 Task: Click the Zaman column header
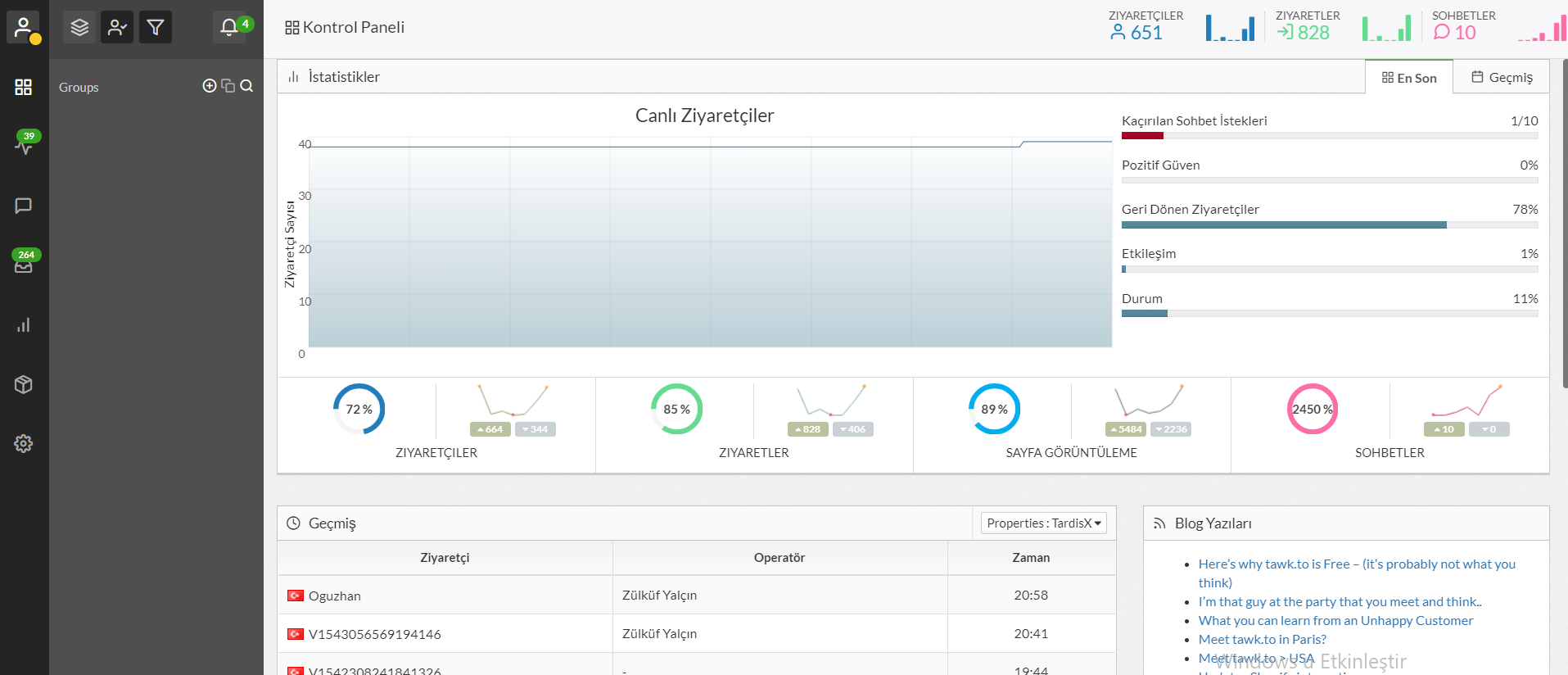[x=1031, y=557]
